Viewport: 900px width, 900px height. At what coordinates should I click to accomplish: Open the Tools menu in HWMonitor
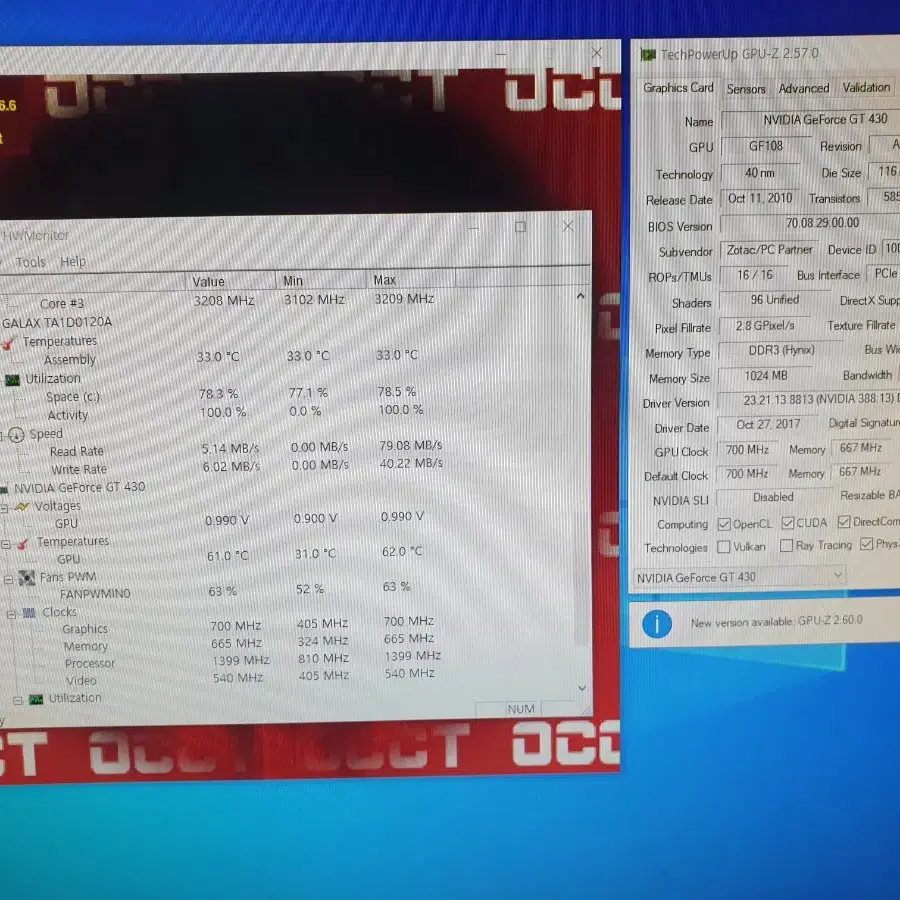30,262
